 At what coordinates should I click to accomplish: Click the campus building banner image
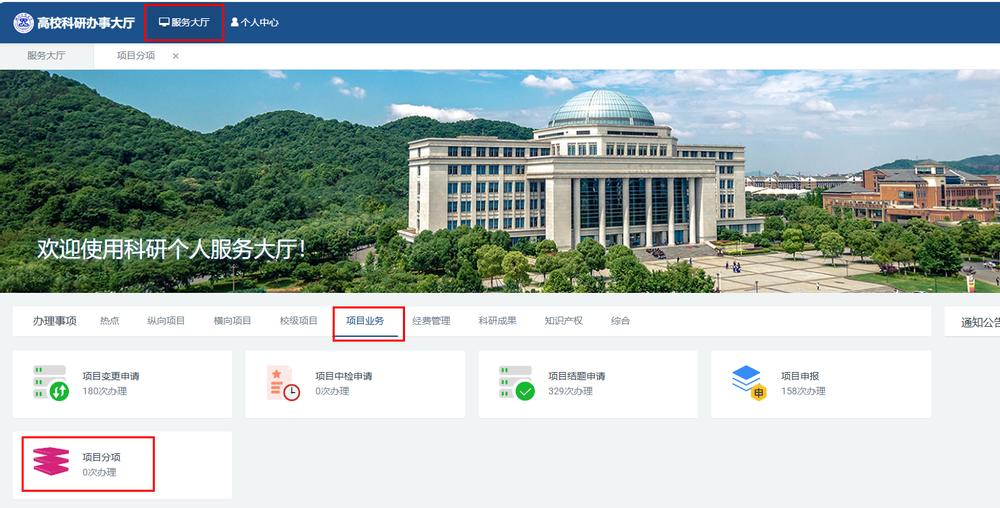500,181
